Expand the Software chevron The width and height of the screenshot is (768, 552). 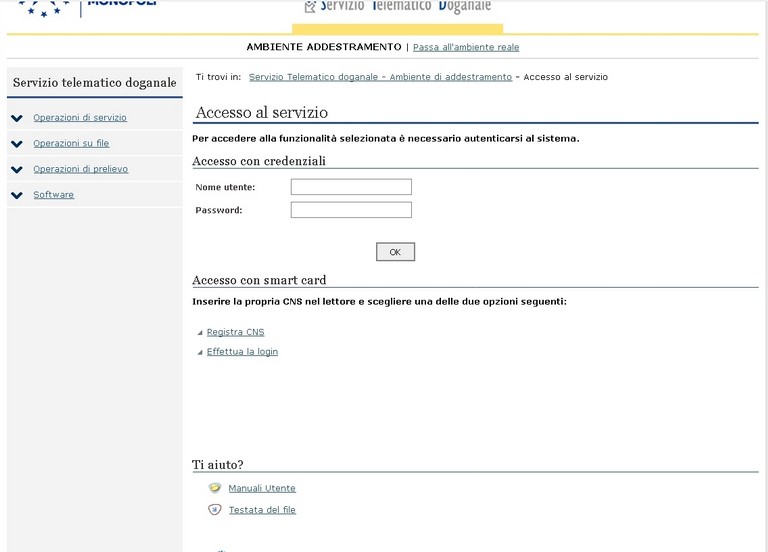coord(17,195)
